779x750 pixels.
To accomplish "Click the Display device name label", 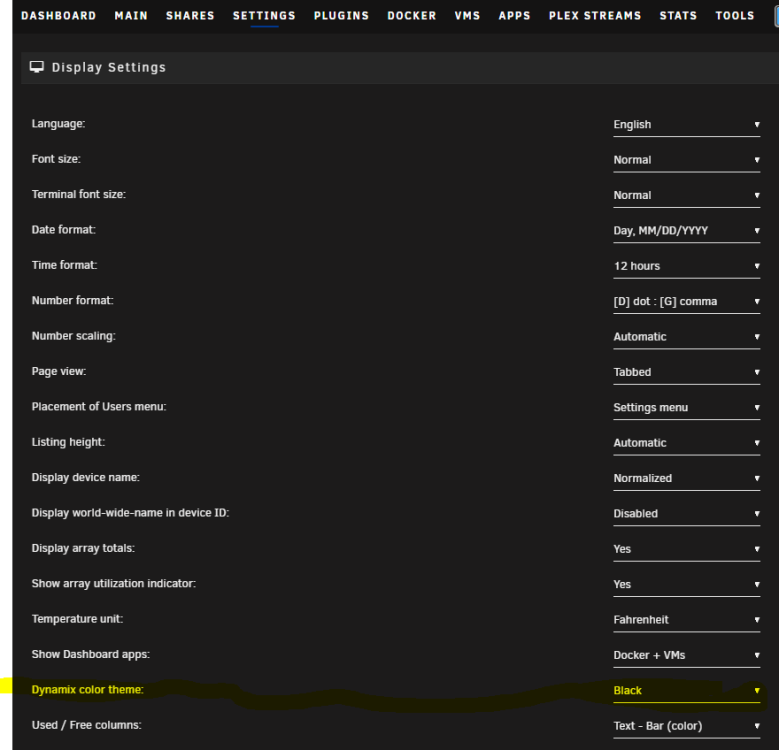I will 85,477.
